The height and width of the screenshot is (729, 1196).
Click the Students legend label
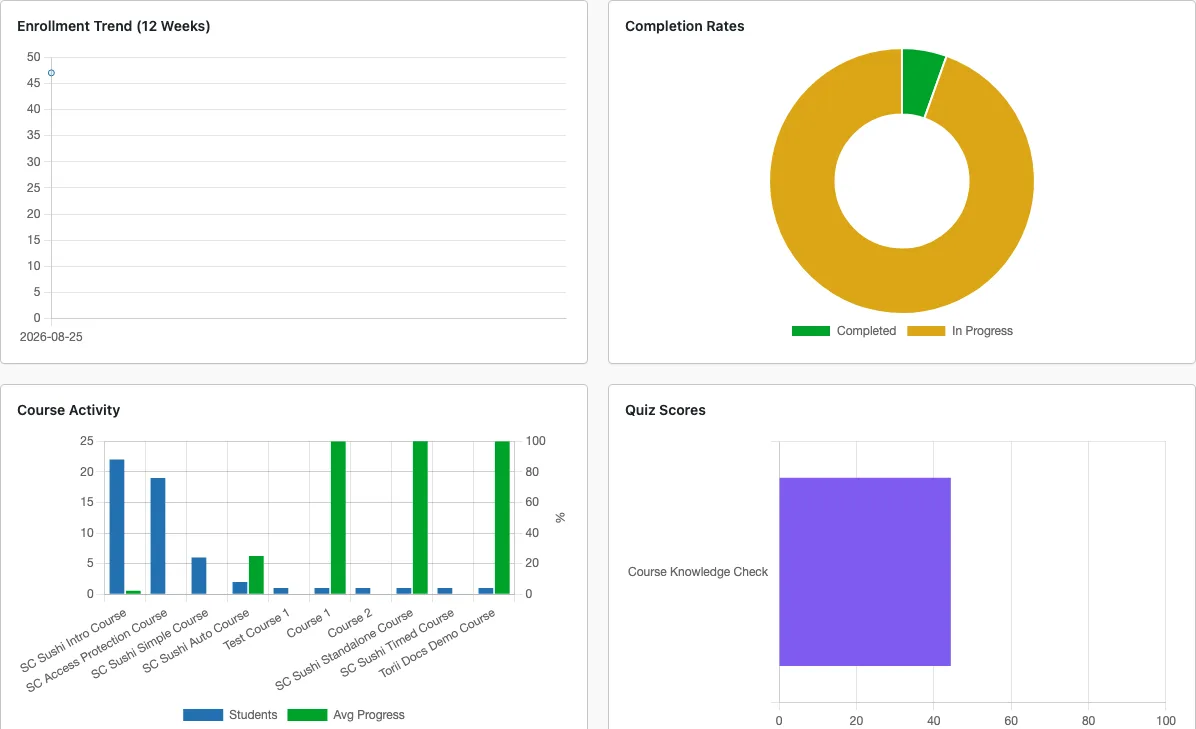point(253,715)
